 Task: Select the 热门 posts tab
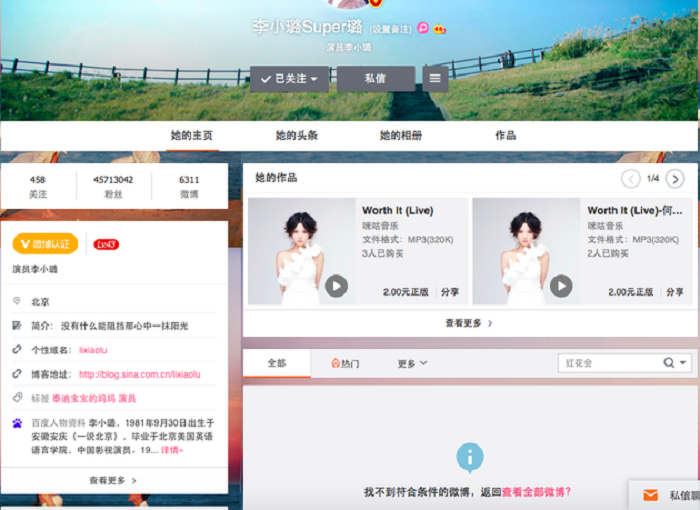click(x=345, y=363)
